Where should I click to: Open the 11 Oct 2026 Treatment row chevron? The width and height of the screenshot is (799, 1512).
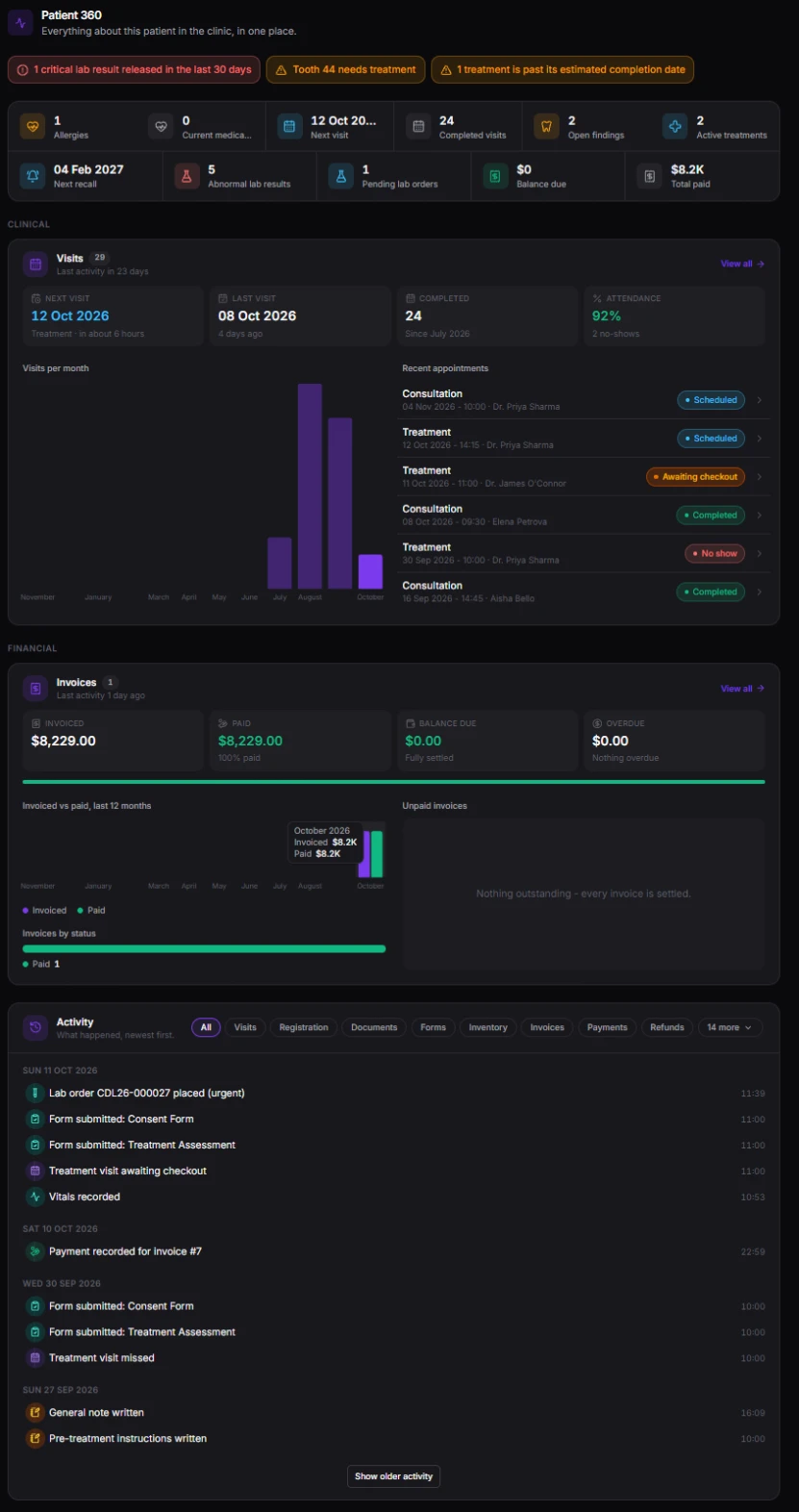tap(760, 477)
